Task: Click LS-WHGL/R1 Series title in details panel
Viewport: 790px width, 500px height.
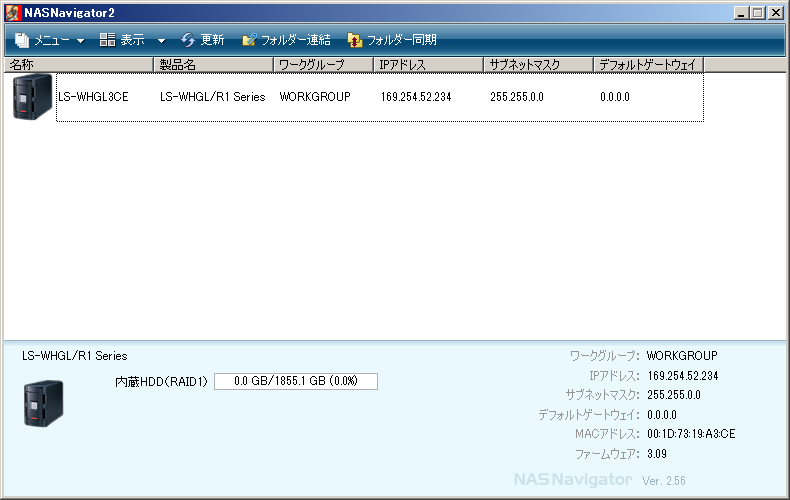Action: pyautogui.click(x=75, y=356)
